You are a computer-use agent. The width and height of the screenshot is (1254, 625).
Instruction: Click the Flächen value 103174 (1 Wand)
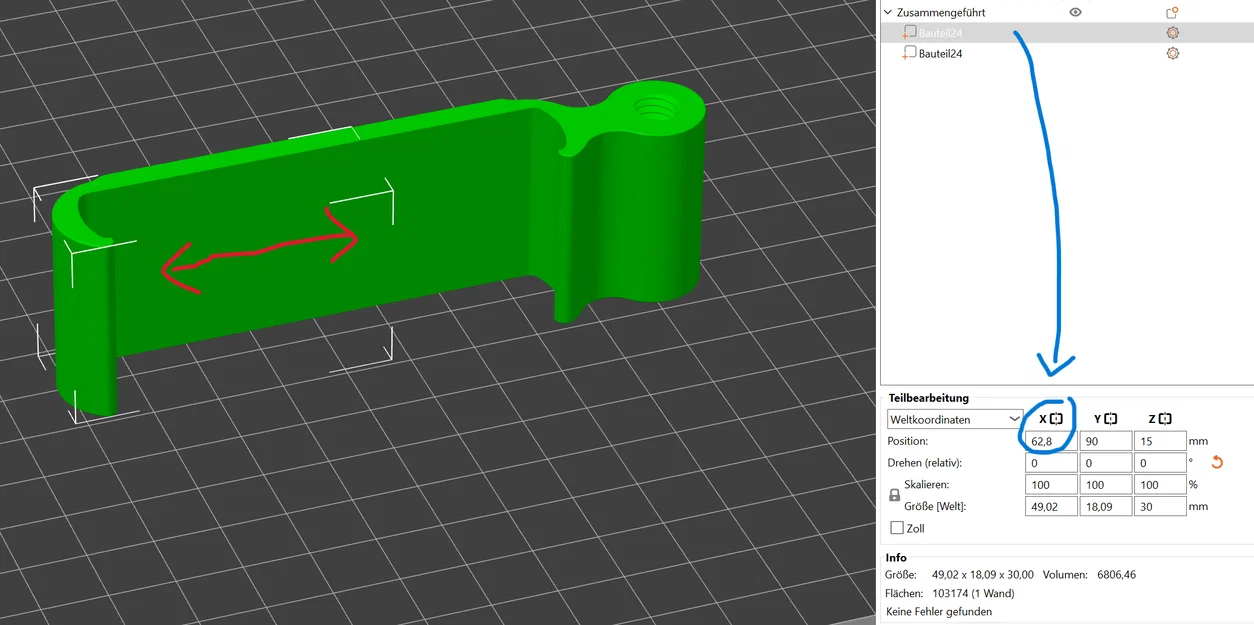coord(973,593)
